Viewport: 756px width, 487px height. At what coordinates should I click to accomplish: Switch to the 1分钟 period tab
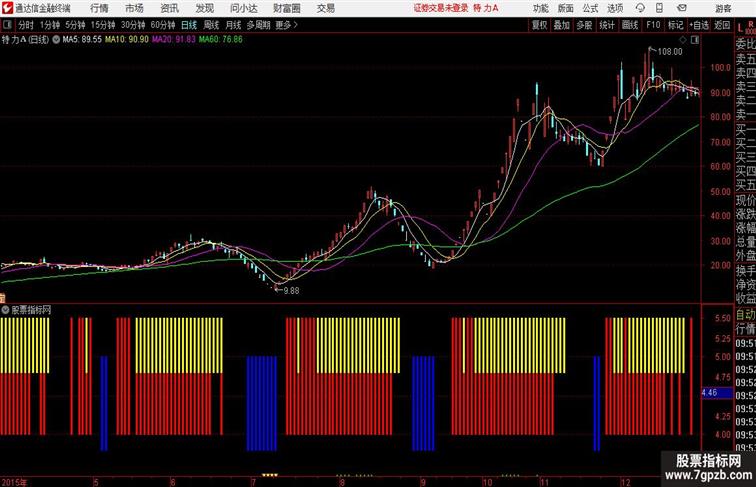(x=50, y=25)
